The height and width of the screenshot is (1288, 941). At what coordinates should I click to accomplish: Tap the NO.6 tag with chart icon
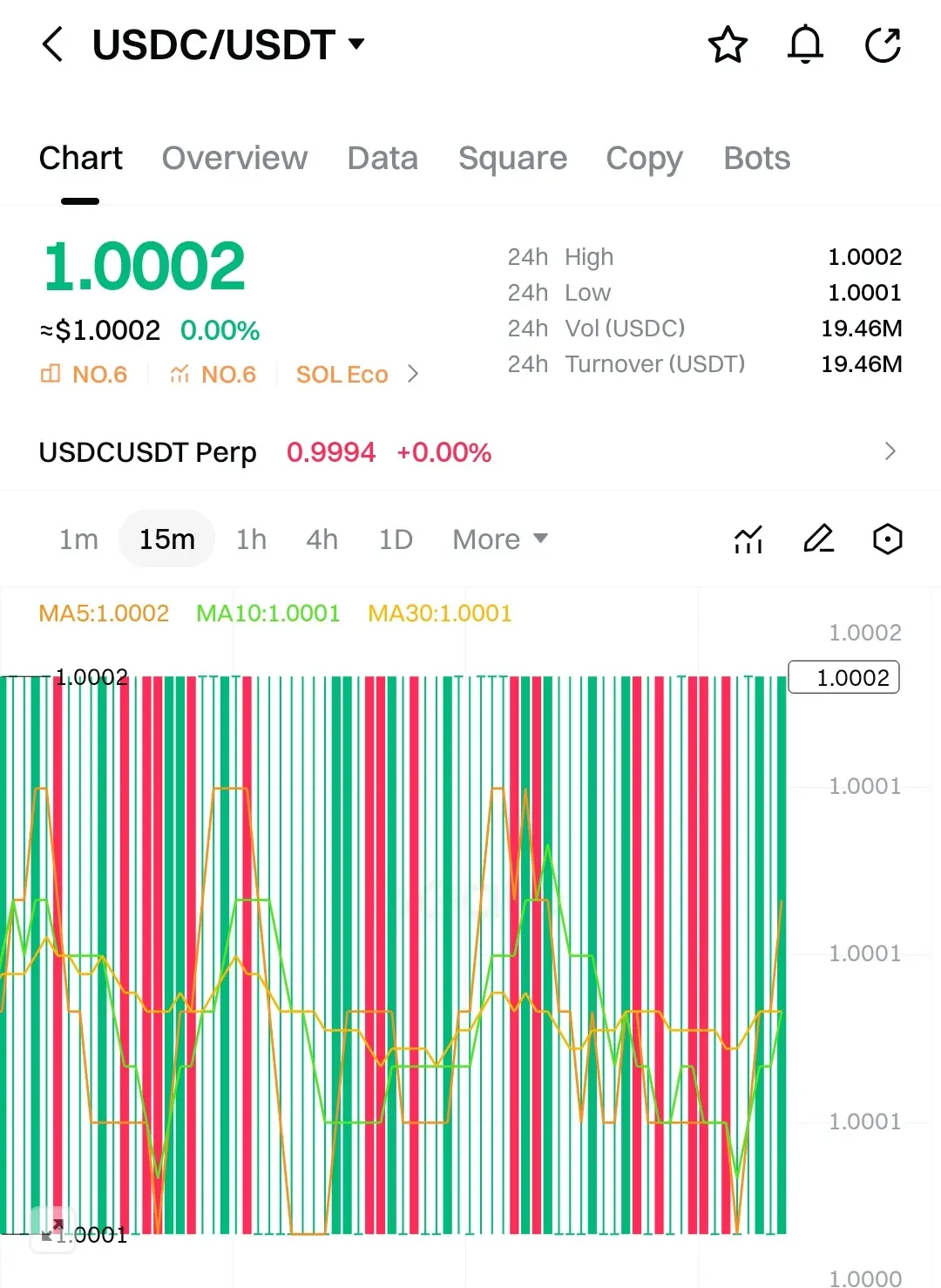pyautogui.click(x=213, y=375)
